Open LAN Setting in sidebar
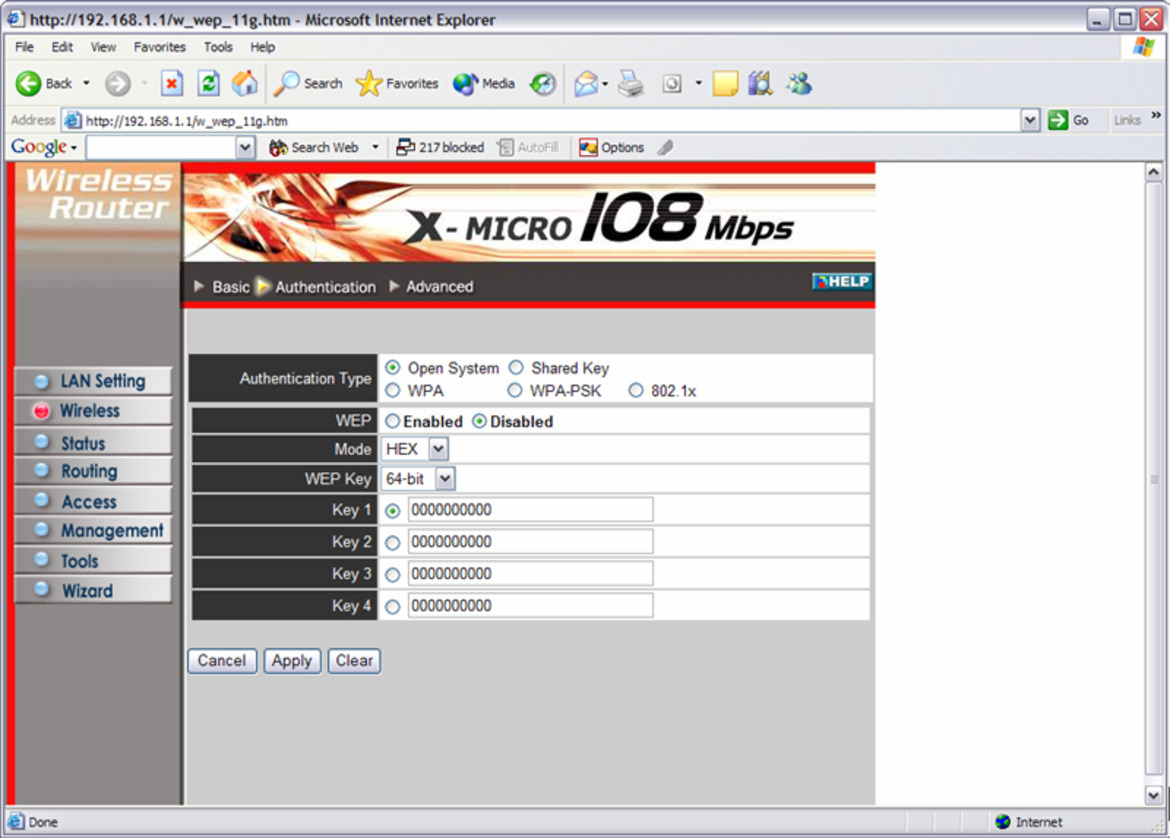This screenshot has height=838, width=1170. pos(93,381)
